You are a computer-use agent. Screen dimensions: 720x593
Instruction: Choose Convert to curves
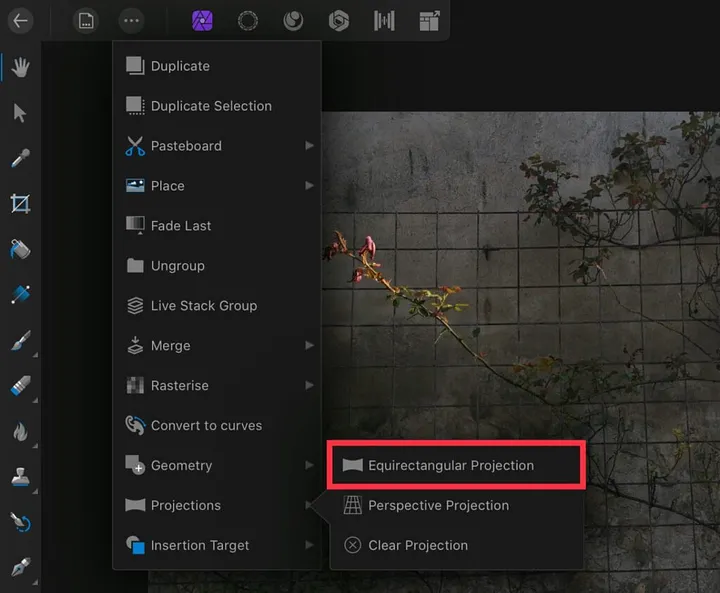206,425
